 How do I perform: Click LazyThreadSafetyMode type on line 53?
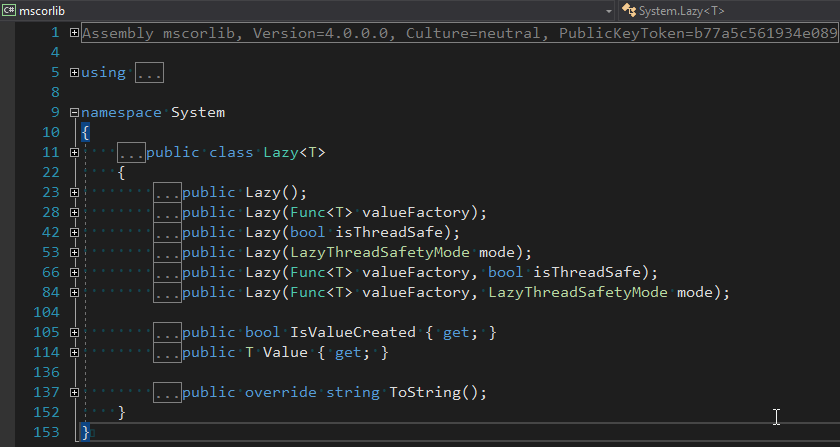380,252
